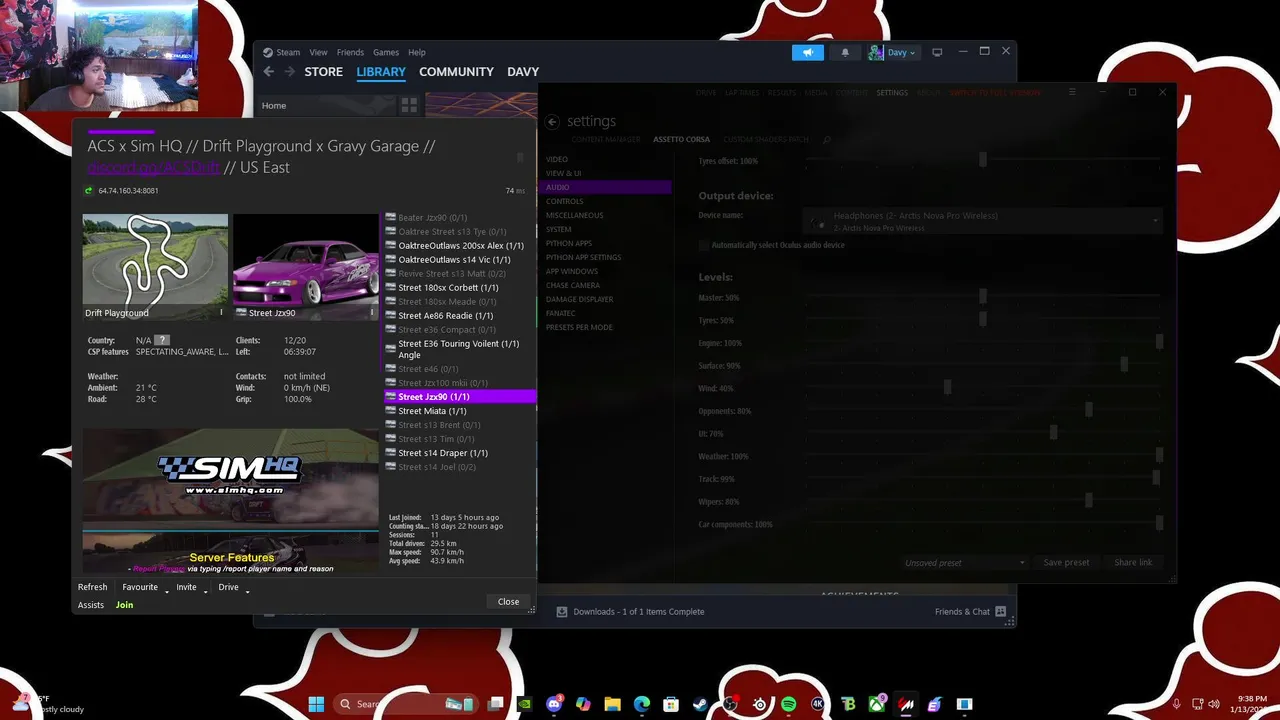Adjust the Wind volume slider

click(947, 387)
